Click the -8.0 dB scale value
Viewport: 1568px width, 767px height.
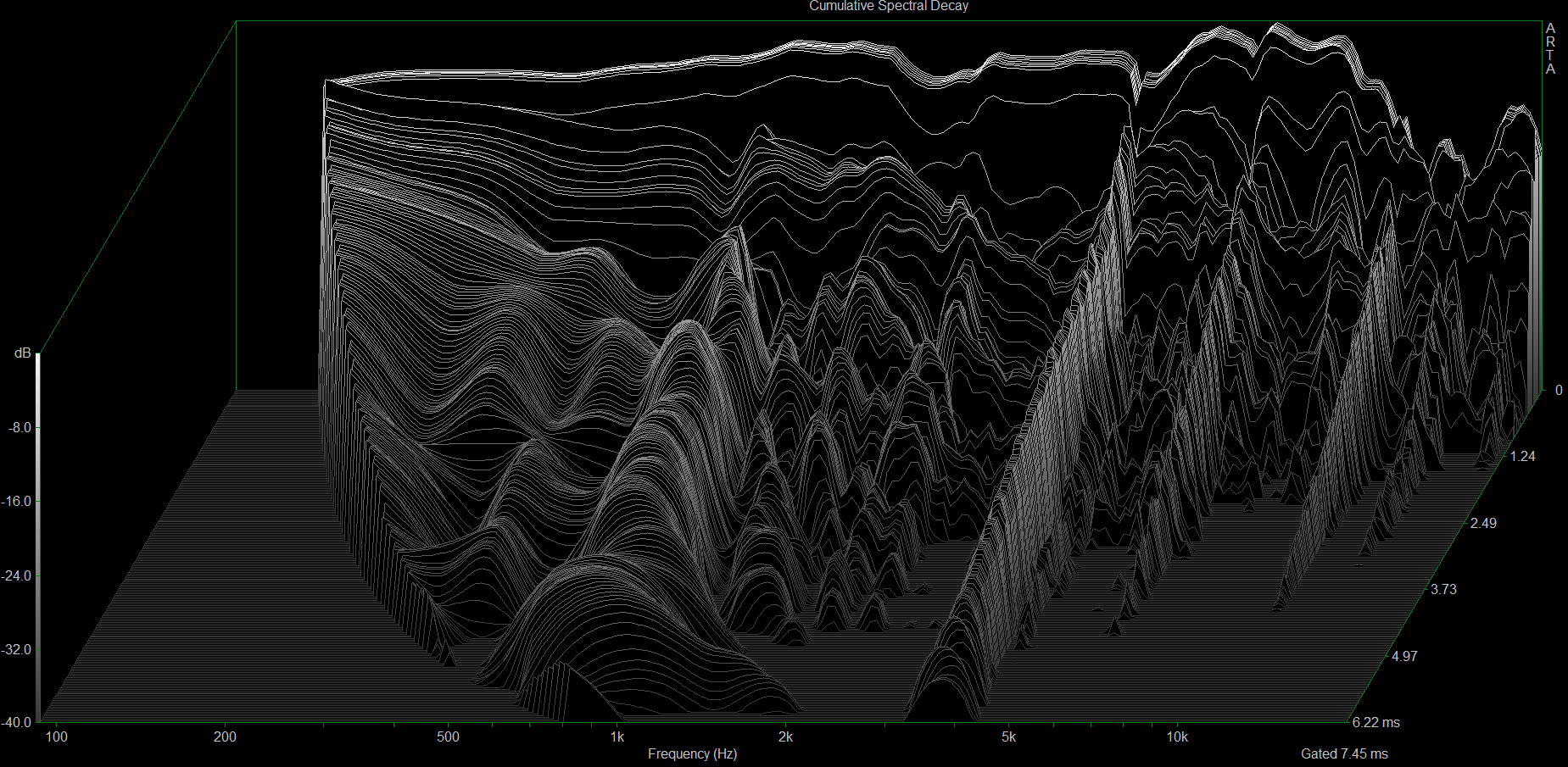point(20,427)
